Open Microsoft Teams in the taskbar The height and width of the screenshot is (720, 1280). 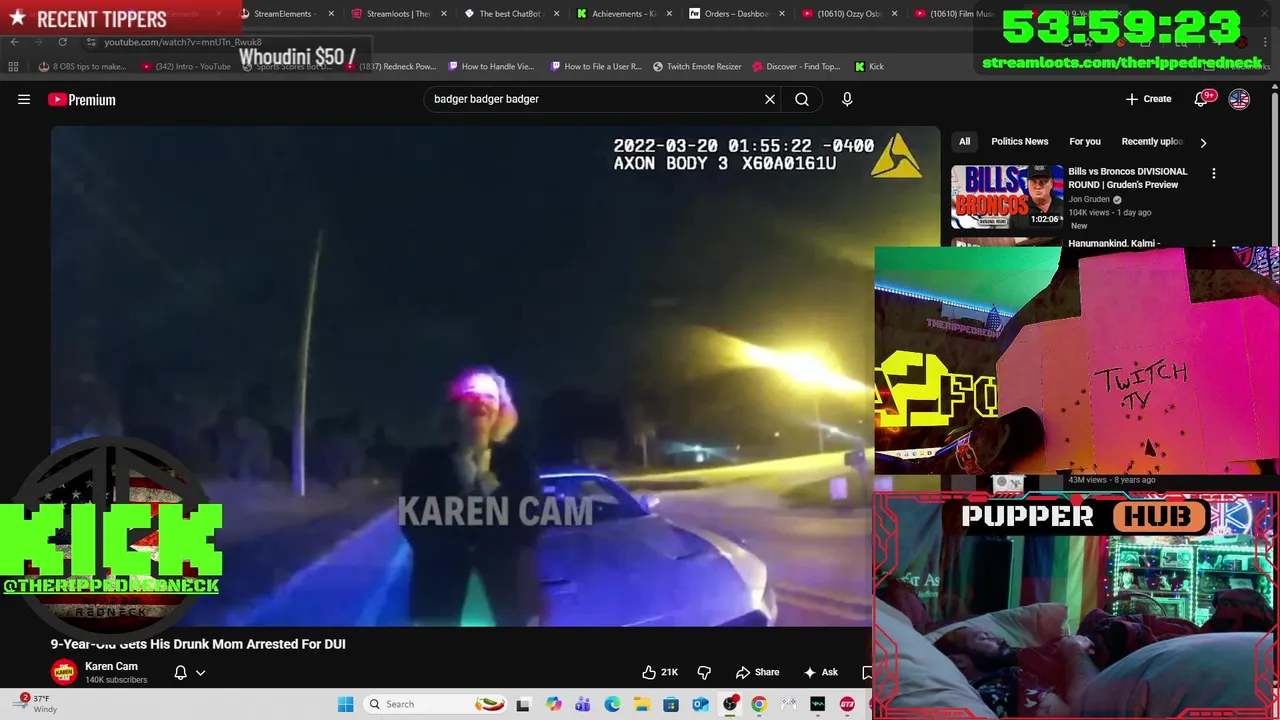click(583, 704)
